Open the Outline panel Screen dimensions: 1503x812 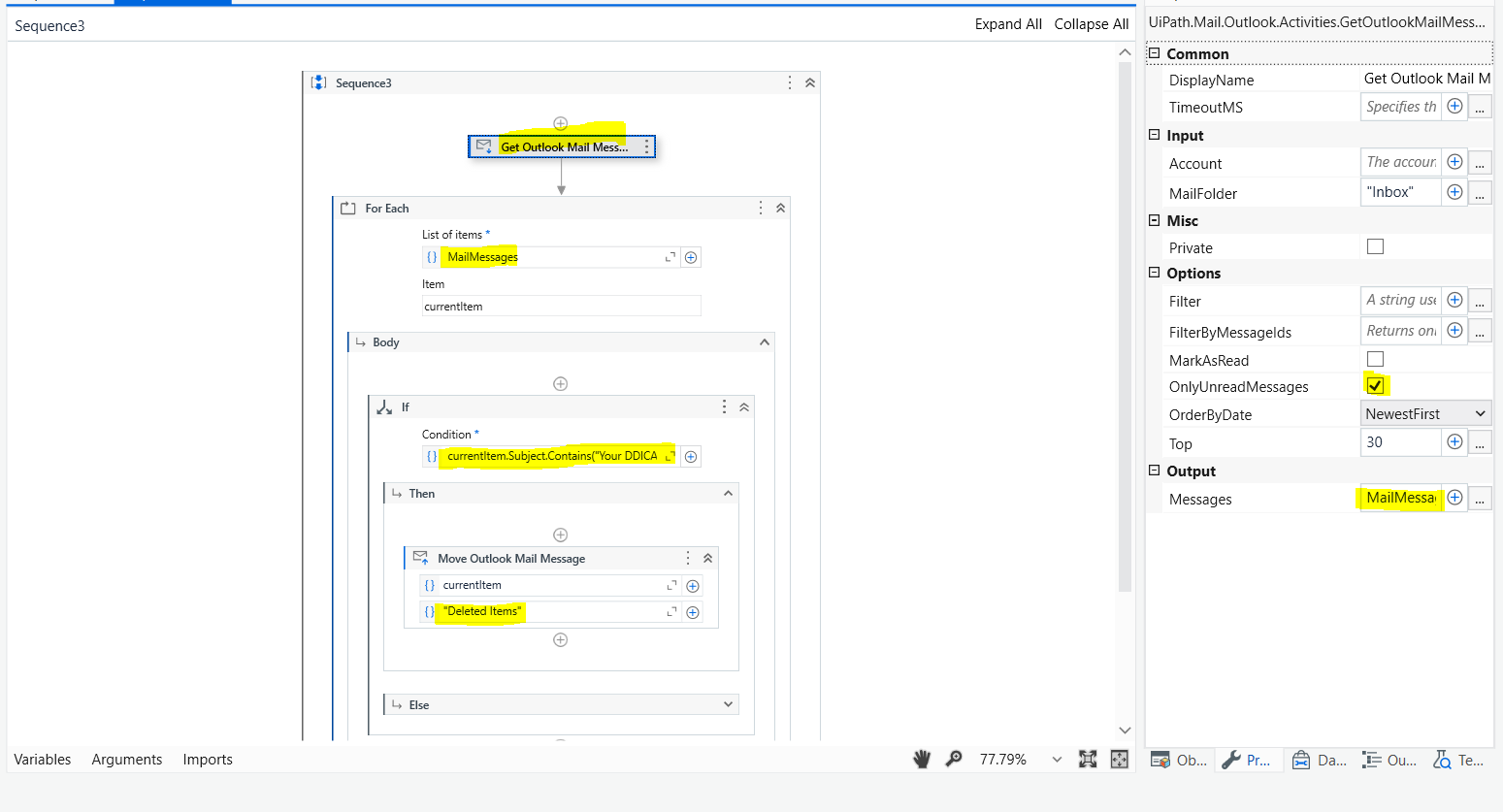pos(1389,760)
